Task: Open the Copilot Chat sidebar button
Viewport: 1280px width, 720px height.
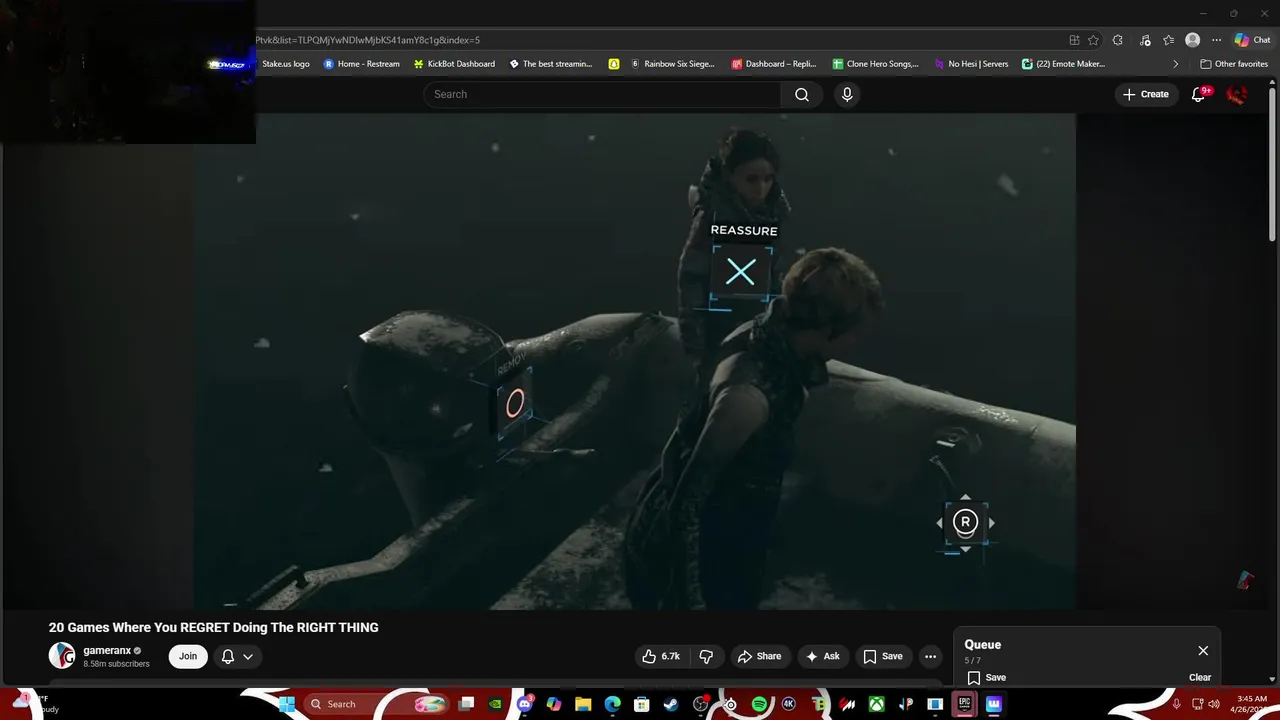Action: (1252, 40)
